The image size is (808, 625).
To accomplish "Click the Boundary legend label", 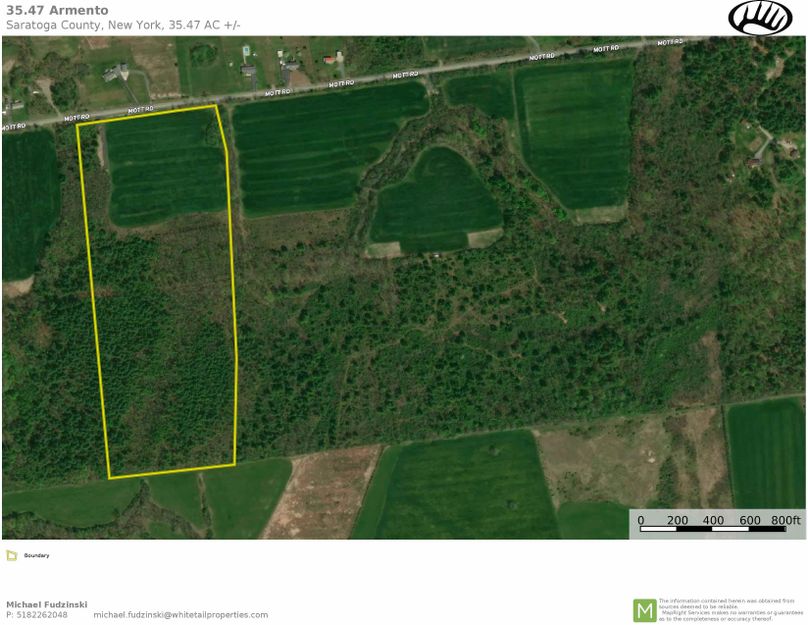I will point(37,555).
